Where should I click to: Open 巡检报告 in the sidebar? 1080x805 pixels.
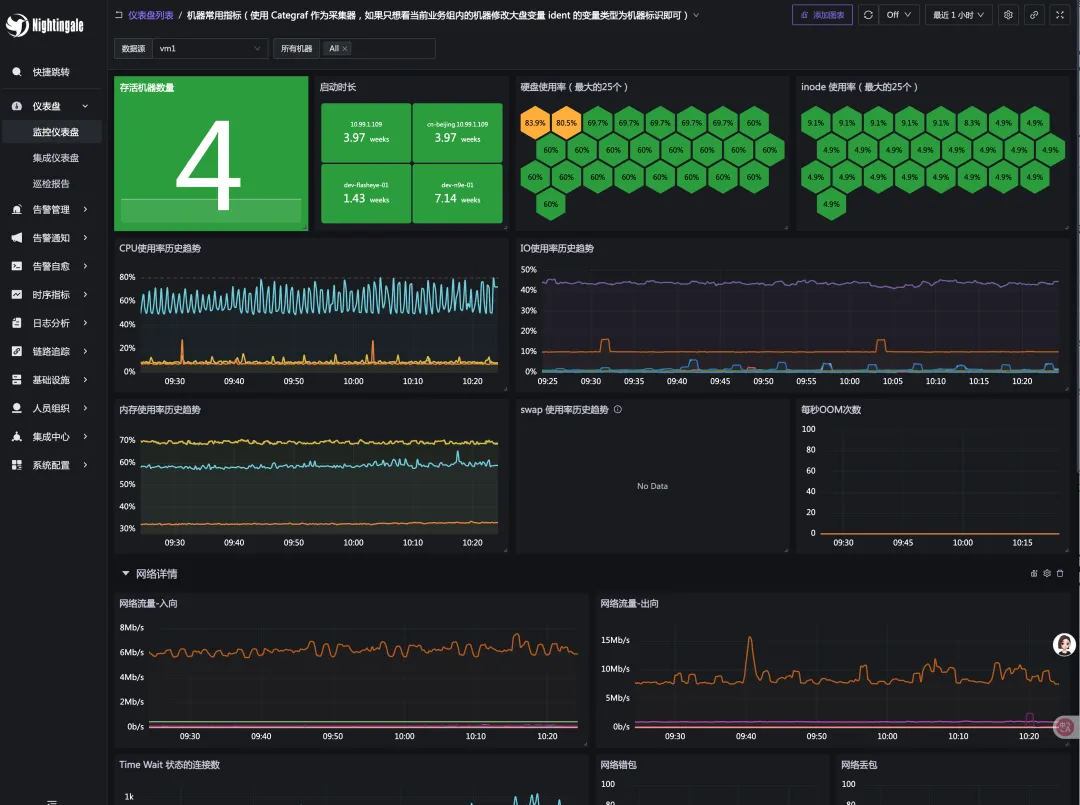(x=51, y=184)
